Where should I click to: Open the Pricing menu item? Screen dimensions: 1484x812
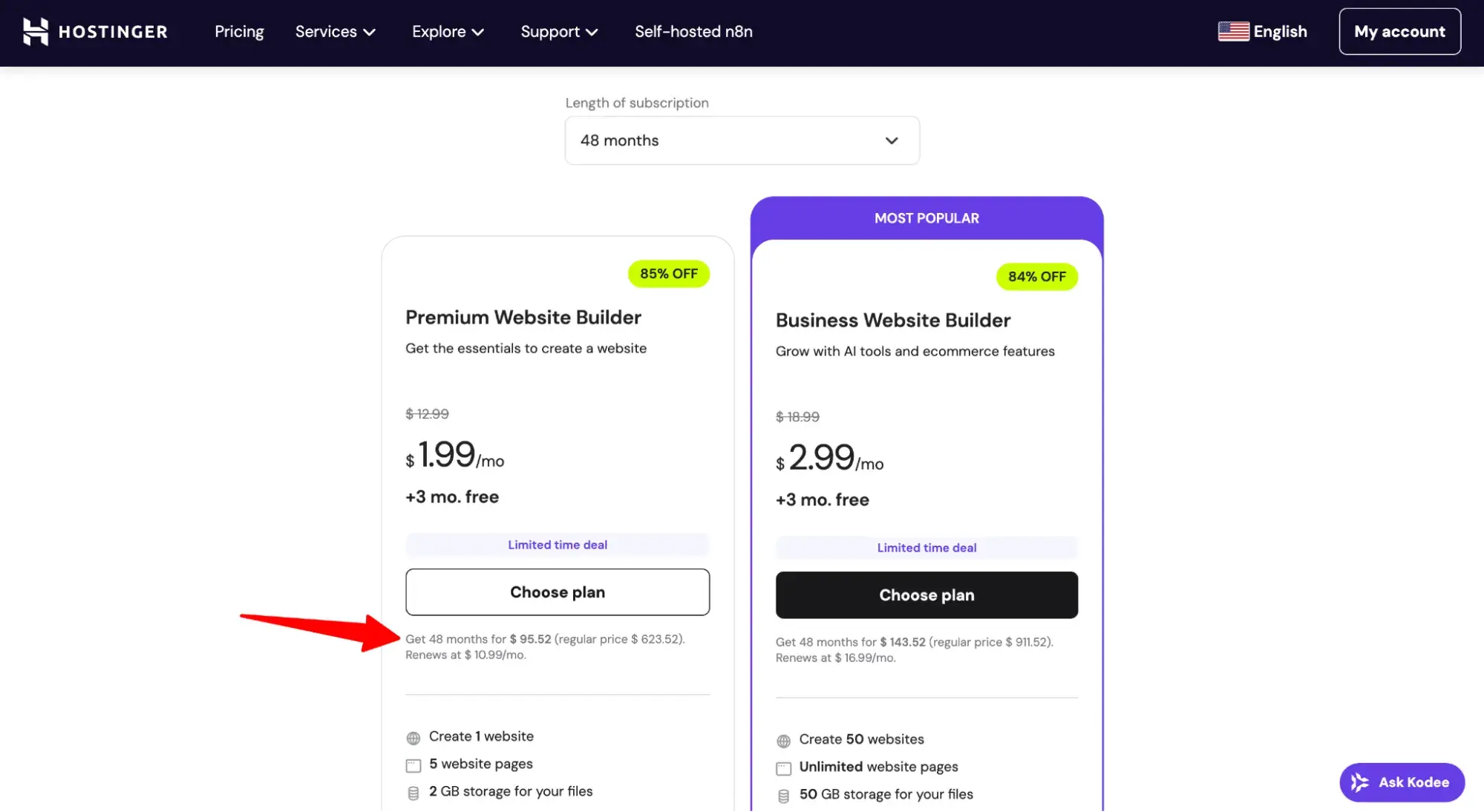(x=239, y=31)
